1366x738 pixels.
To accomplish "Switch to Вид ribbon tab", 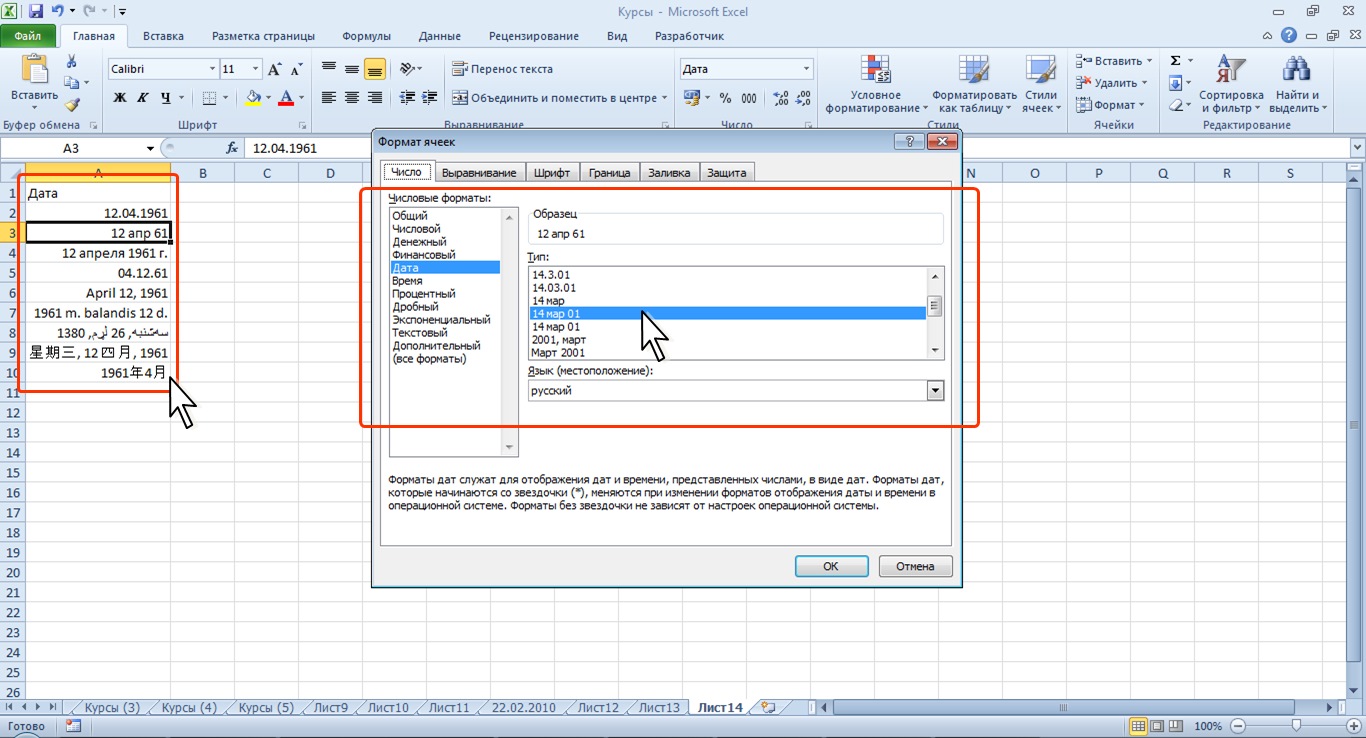I will 617,36.
